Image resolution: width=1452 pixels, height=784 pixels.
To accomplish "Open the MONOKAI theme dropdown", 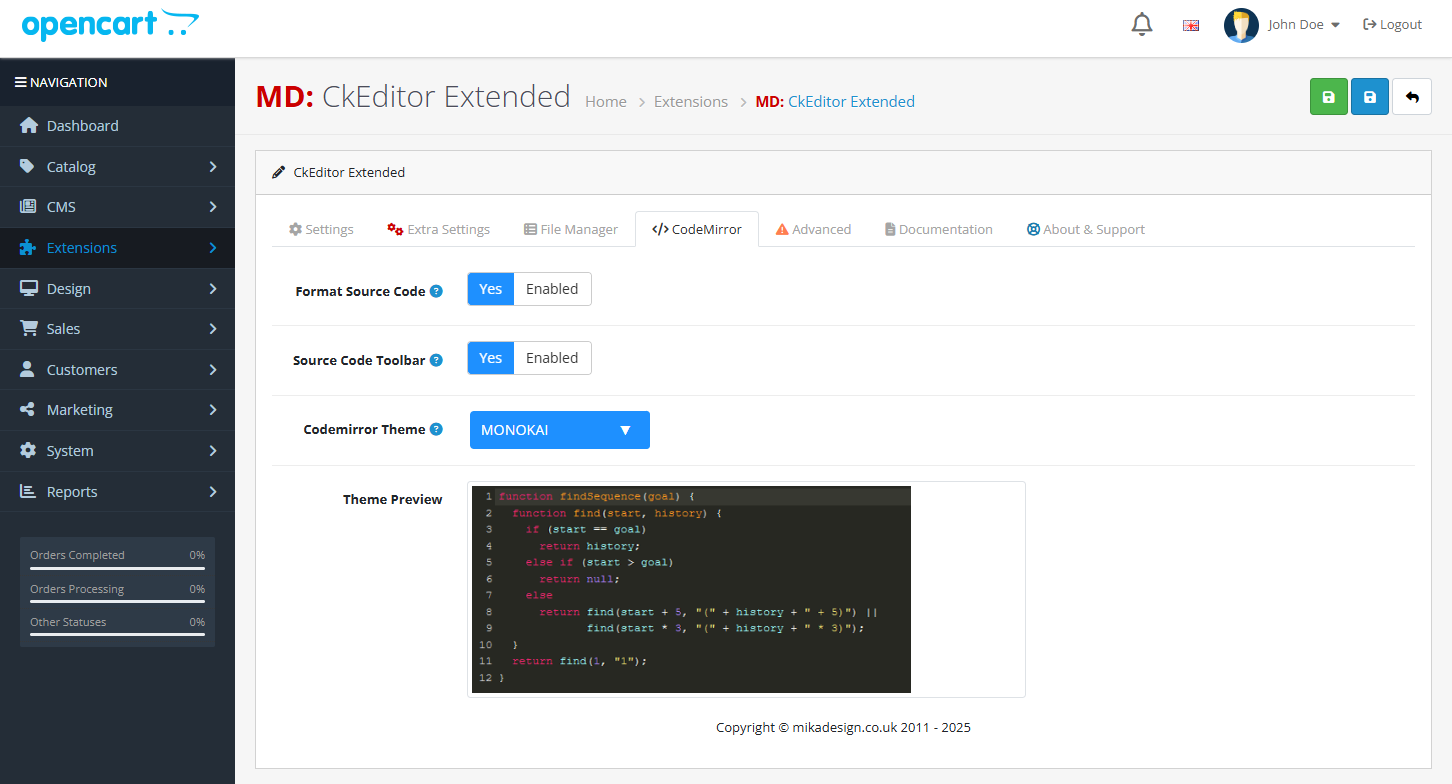I will [560, 430].
